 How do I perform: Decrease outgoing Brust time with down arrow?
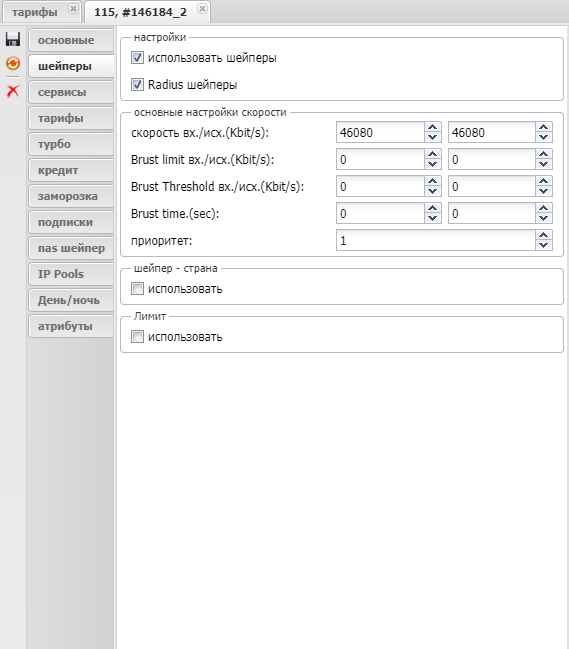543,219
